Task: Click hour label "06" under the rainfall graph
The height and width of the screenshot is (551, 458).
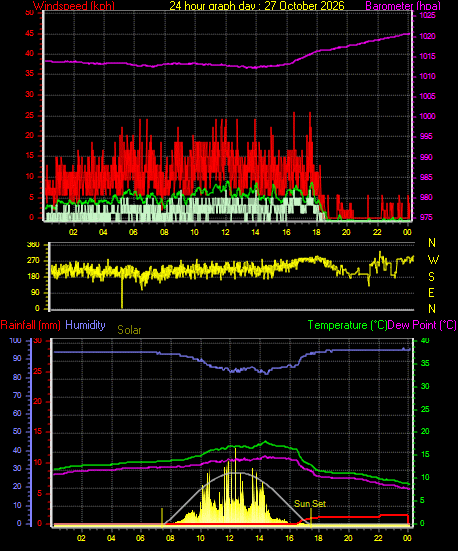Action: 140,538
